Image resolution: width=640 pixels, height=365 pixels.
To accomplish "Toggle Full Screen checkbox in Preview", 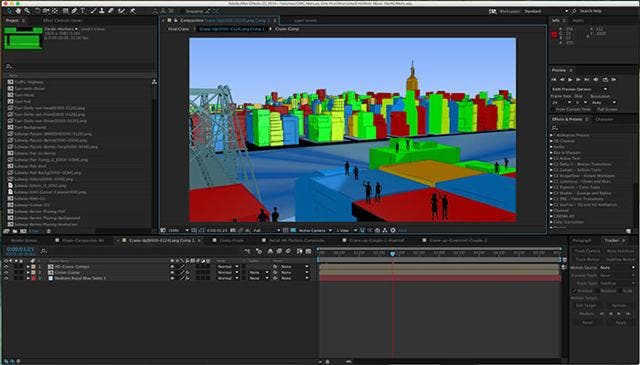I will coord(595,109).
